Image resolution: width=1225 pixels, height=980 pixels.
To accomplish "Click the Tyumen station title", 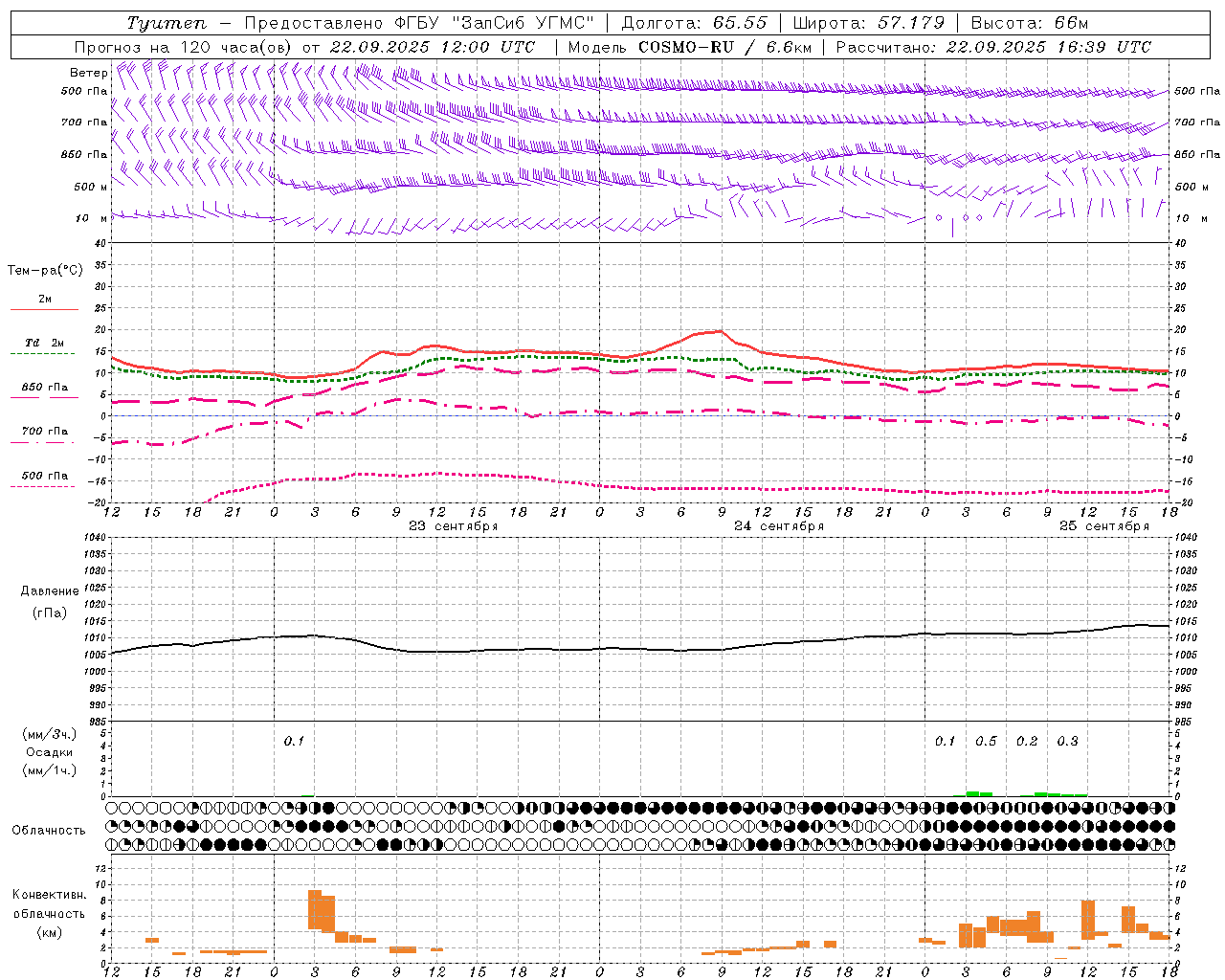I will 166,23.
